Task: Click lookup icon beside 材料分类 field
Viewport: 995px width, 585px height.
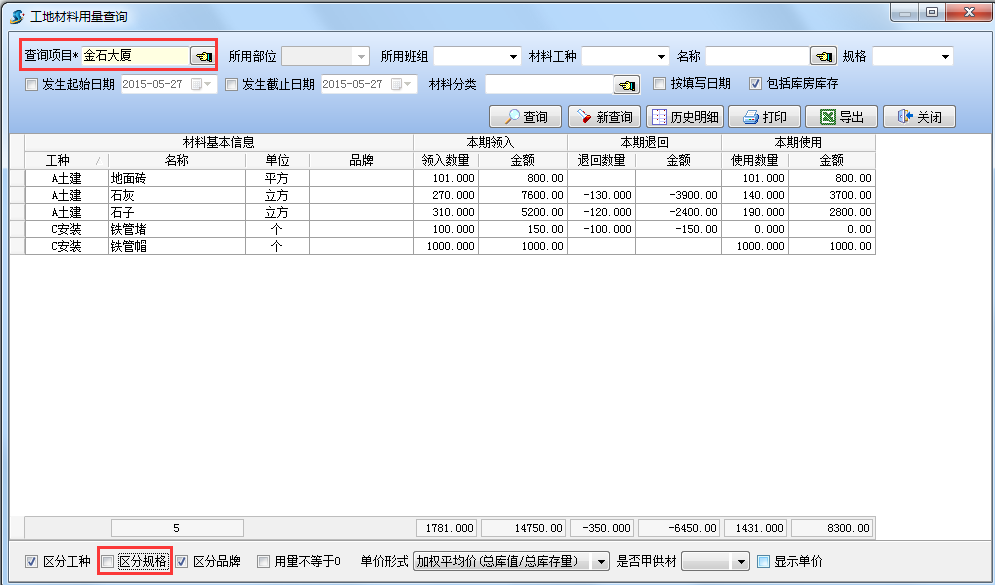Action: 627,85
